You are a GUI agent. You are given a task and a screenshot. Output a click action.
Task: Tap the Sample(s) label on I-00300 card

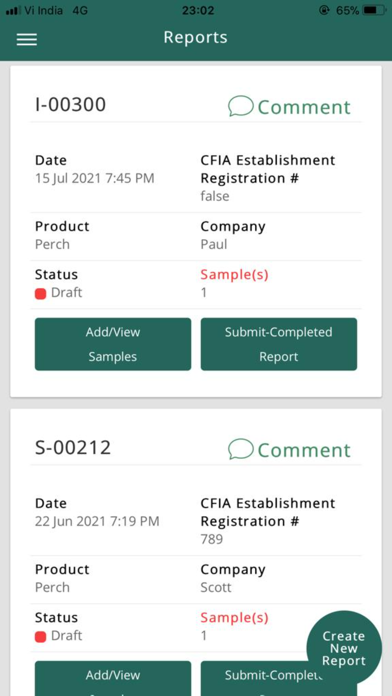coord(234,275)
